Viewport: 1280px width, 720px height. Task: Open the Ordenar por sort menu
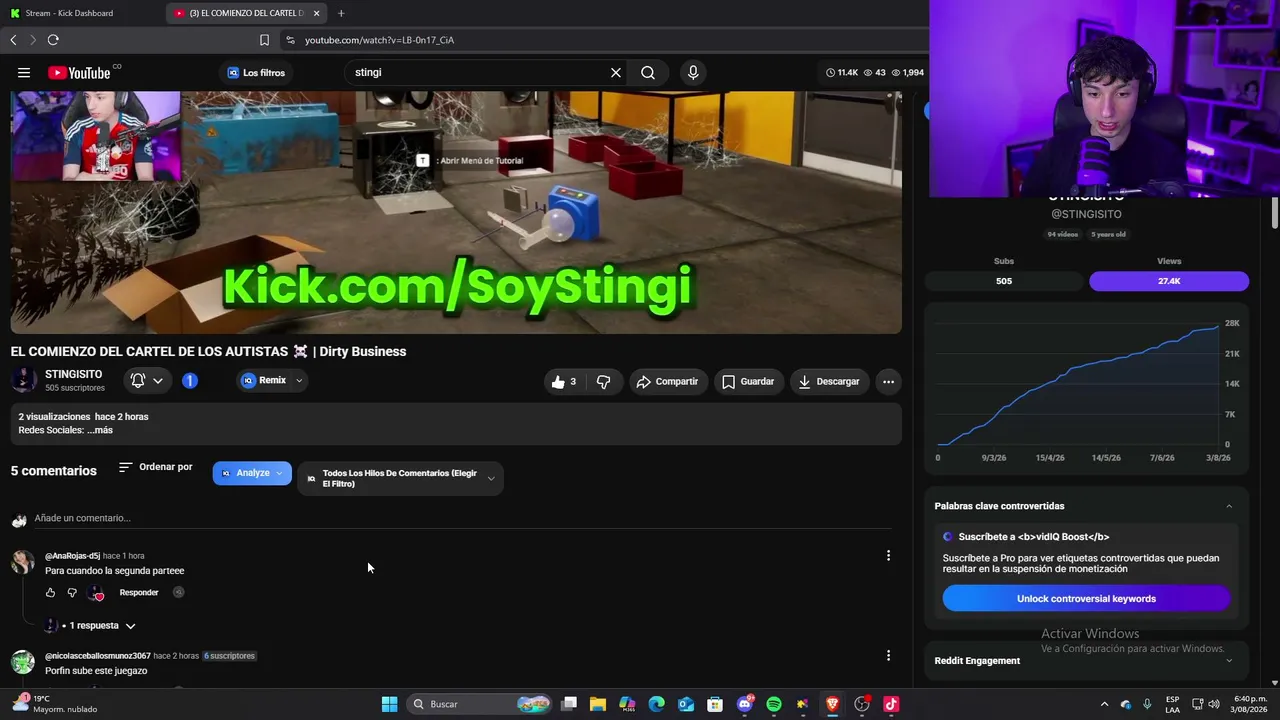[x=155, y=467]
